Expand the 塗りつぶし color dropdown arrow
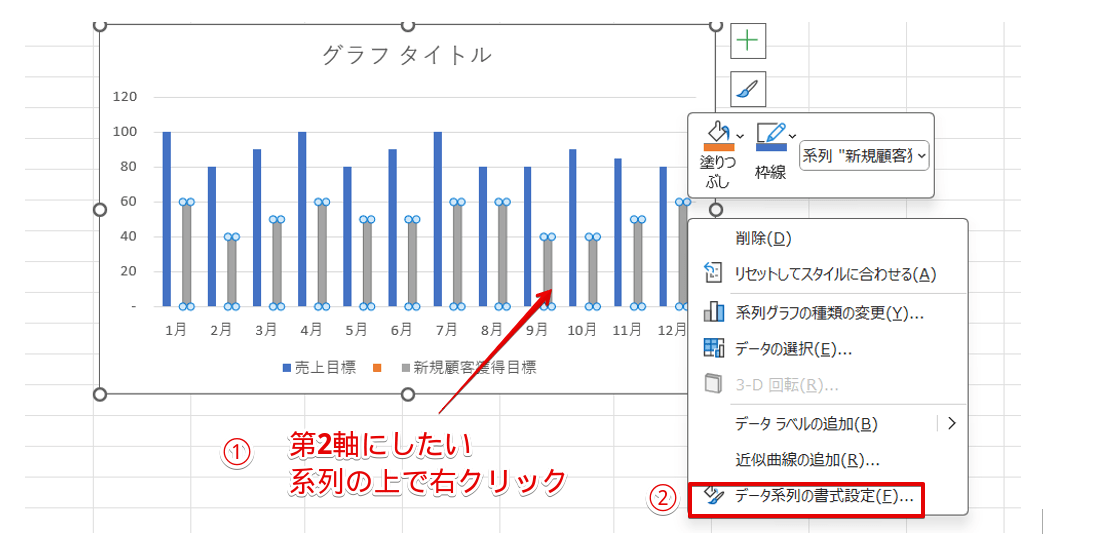This screenshot has height=546, width=1113. click(x=740, y=135)
